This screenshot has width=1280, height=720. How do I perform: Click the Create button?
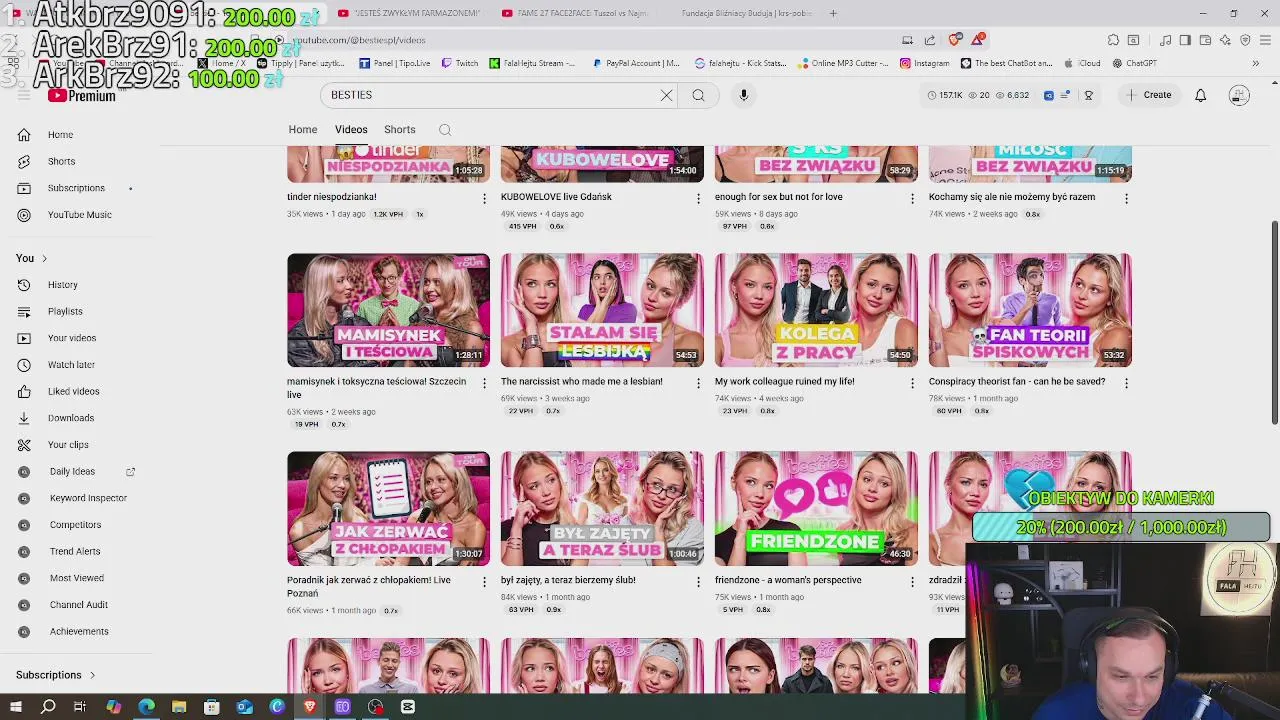[x=1148, y=95]
